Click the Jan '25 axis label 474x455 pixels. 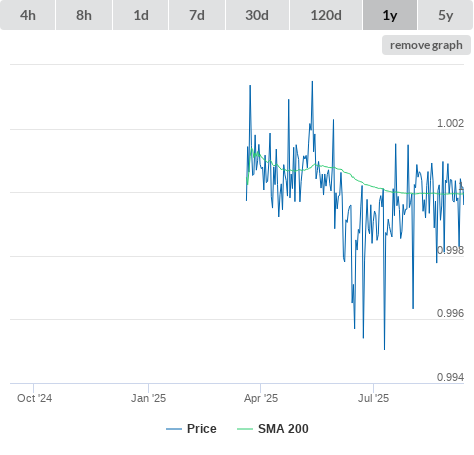pyautogui.click(x=148, y=398)
